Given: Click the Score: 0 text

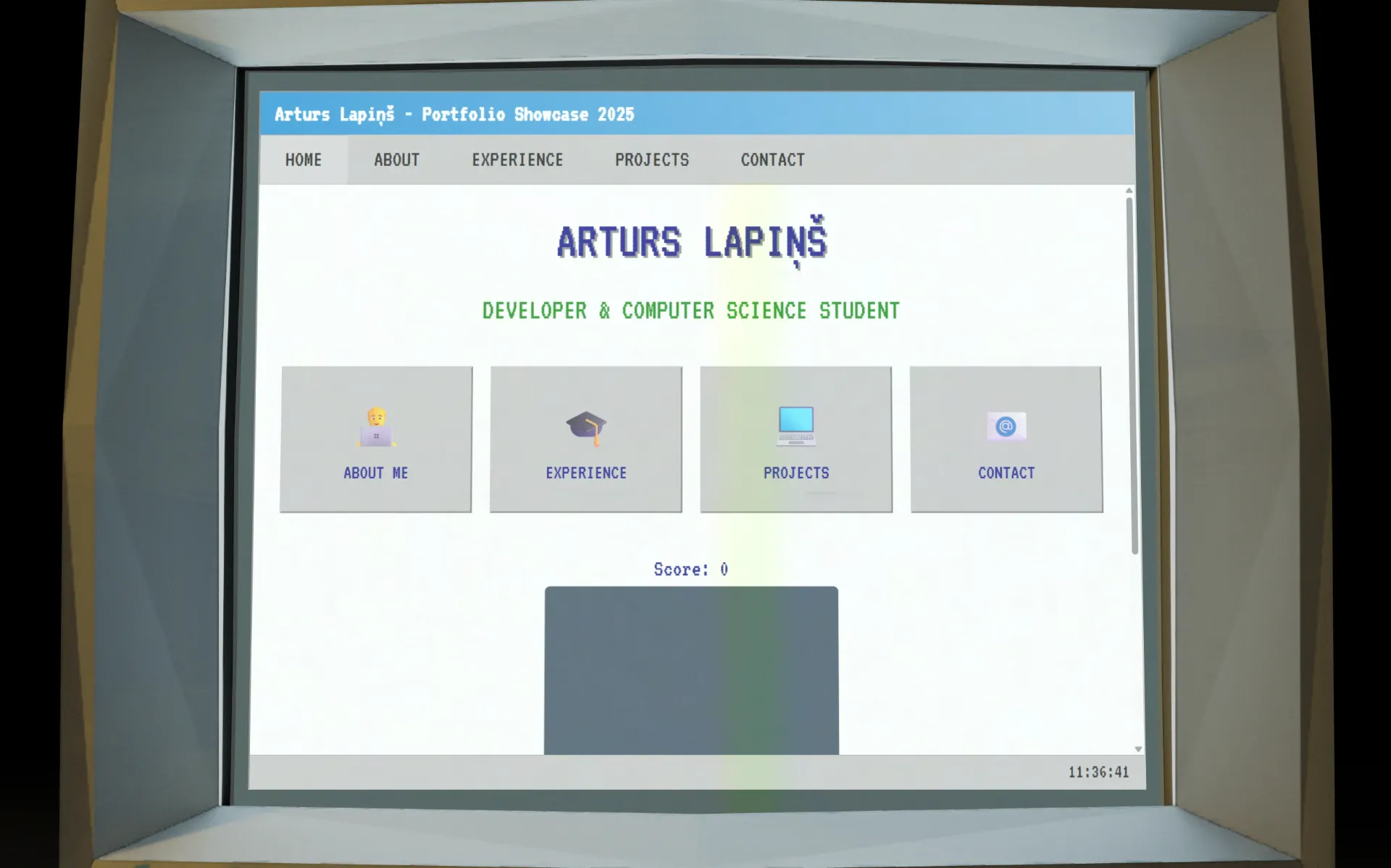Looking at the screenshot, I should coord(691,569).
